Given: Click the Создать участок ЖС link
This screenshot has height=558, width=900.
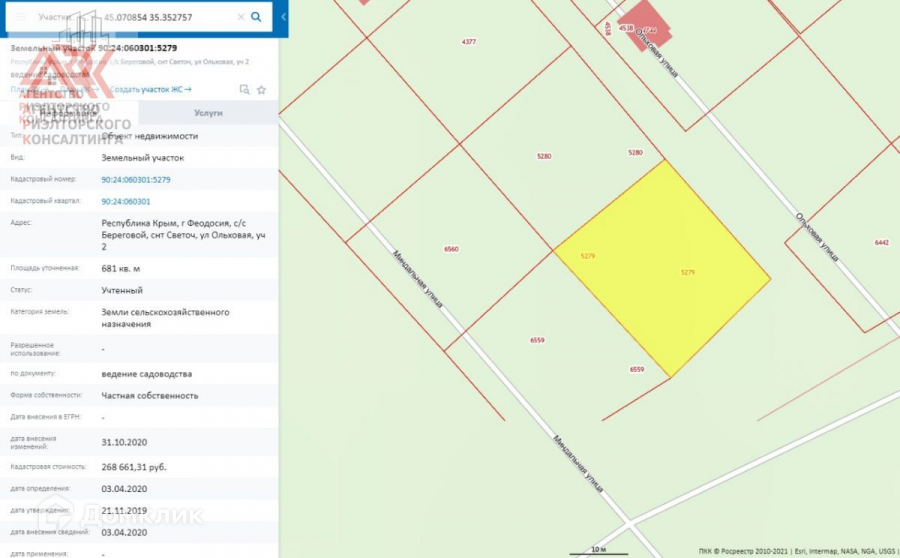Looking at the screenshot, I should click(151, 89).
